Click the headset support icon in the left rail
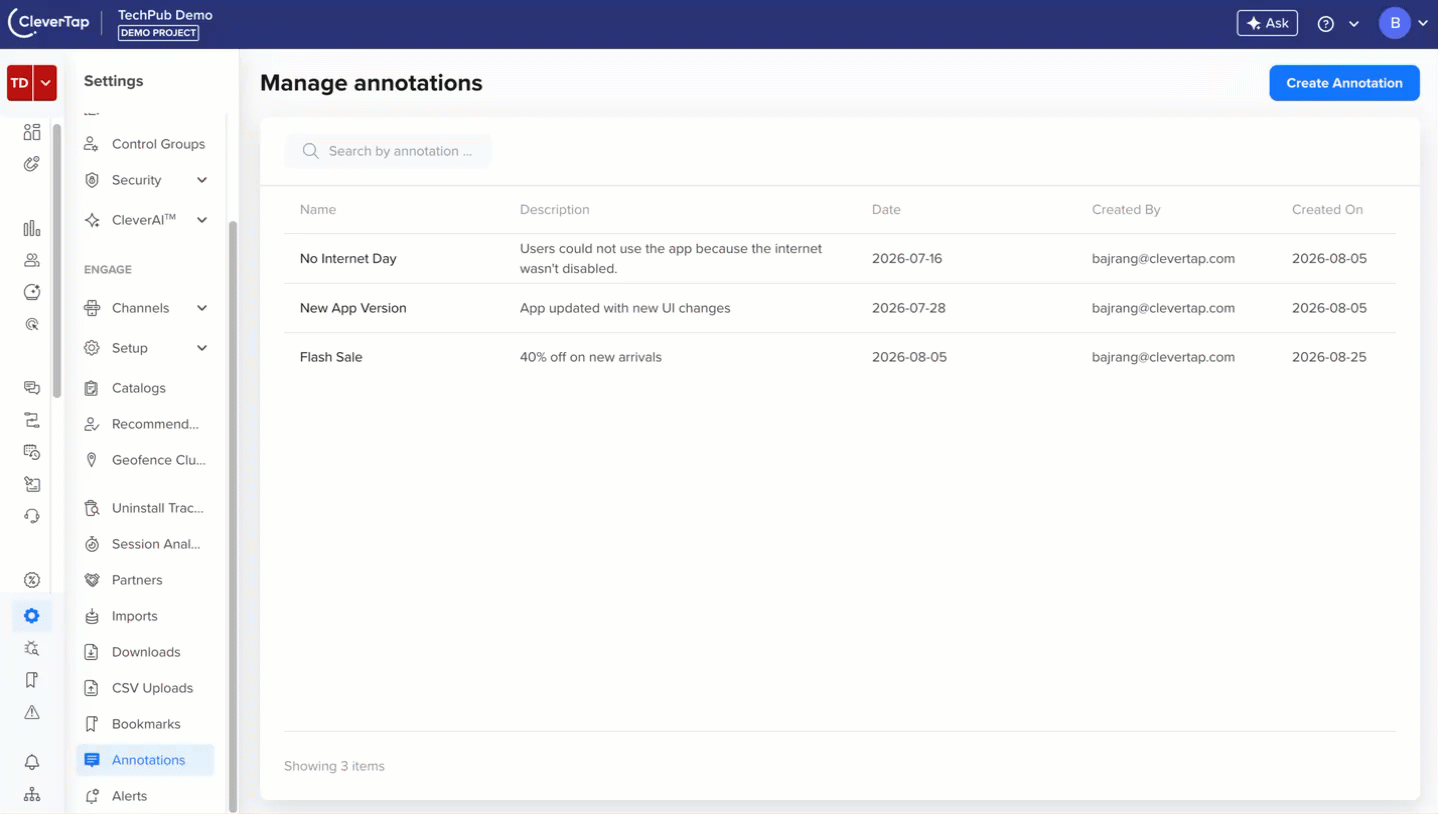Viewport: 1438px width, 814px height. point(32,516)
